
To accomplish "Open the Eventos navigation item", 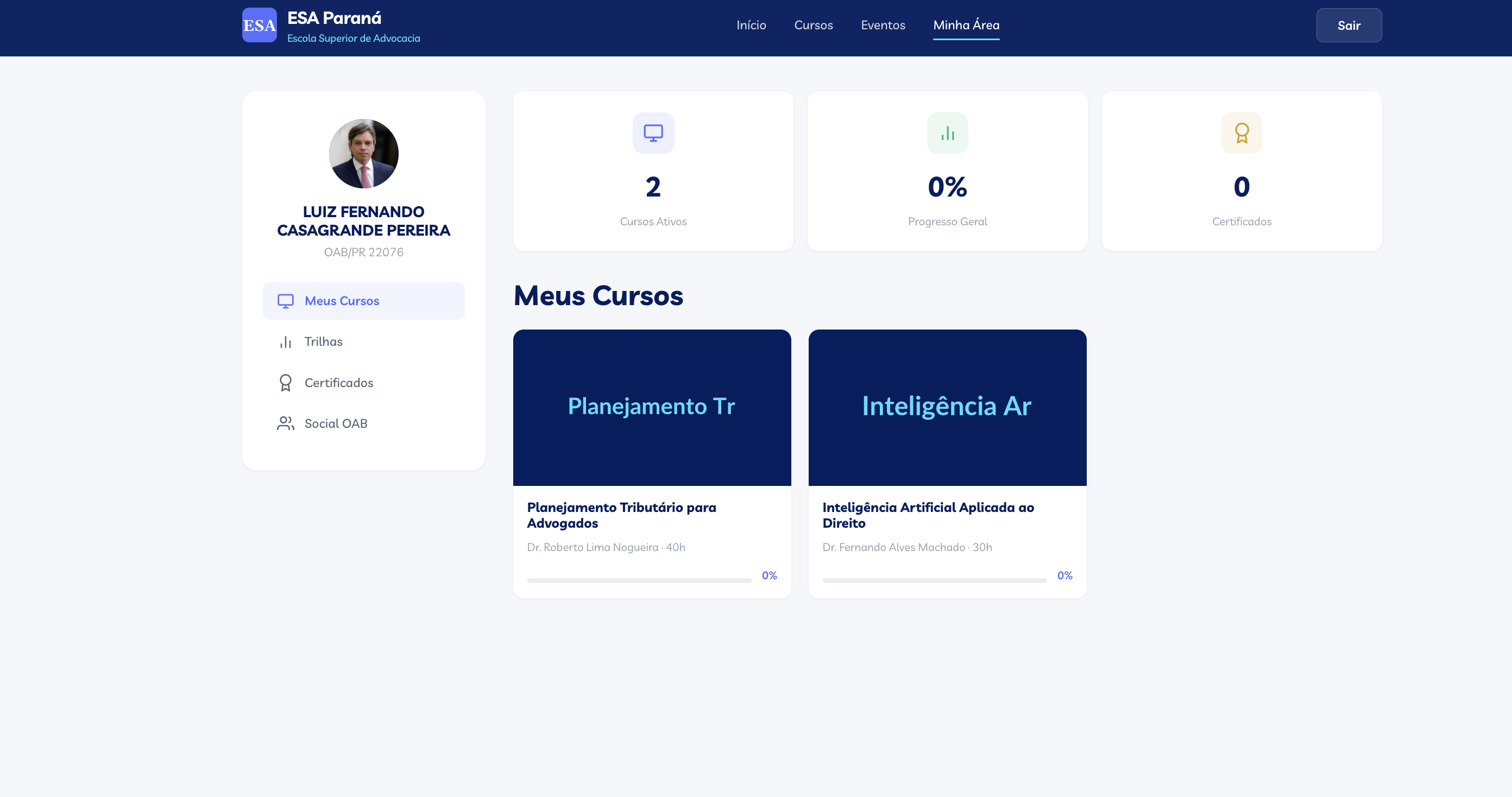I will pos(882,25).
